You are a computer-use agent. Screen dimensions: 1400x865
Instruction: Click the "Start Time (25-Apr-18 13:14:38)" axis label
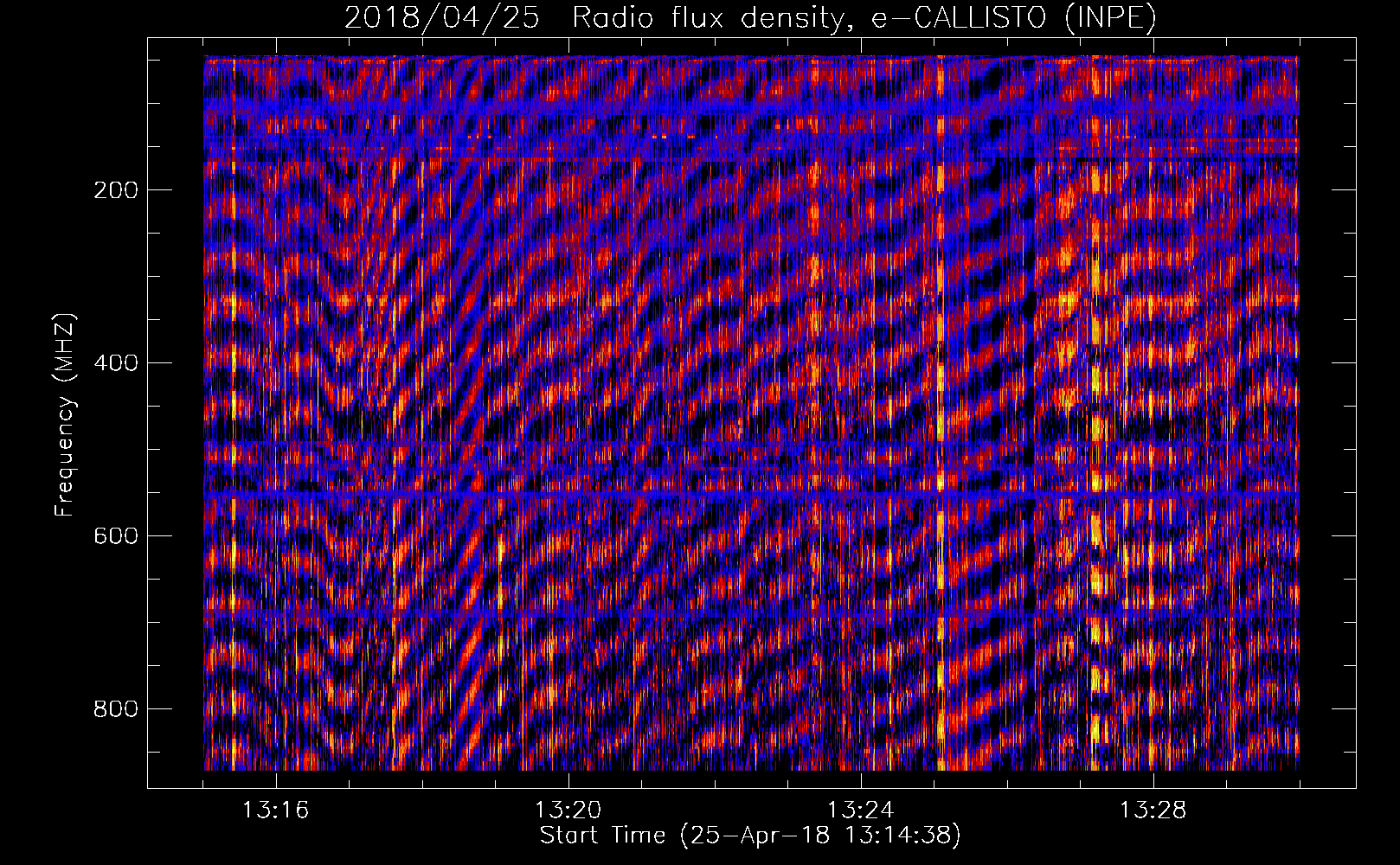751,836
